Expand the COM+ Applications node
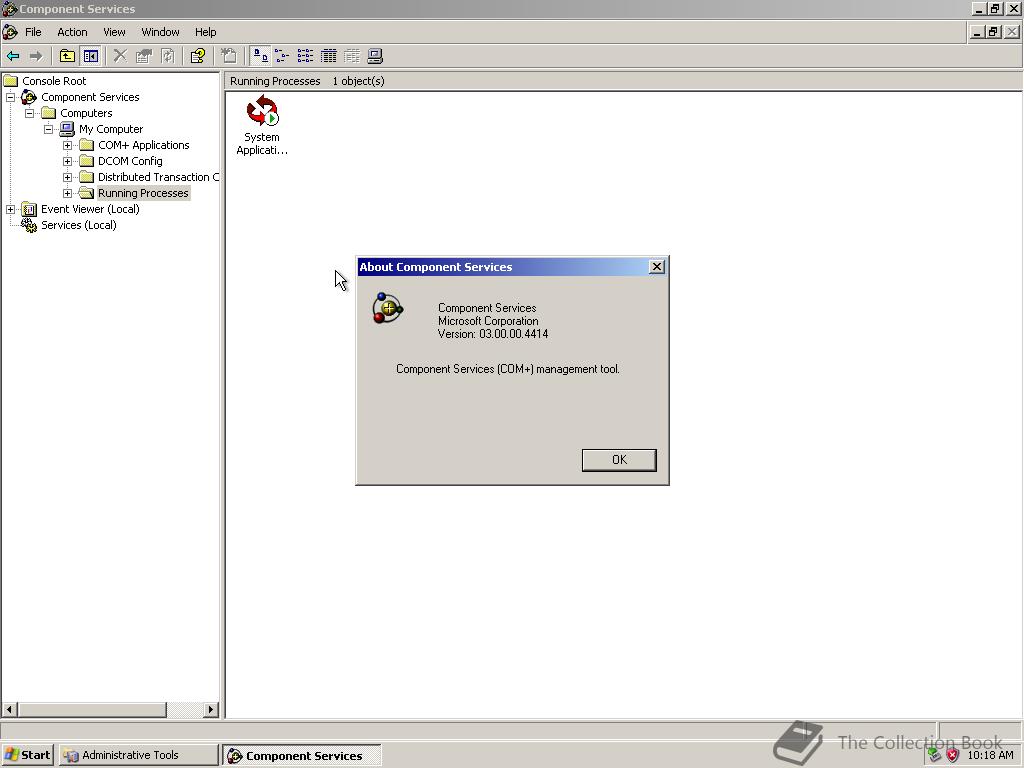This screenshot has width=1024, height=768. (x=67, y=145)
